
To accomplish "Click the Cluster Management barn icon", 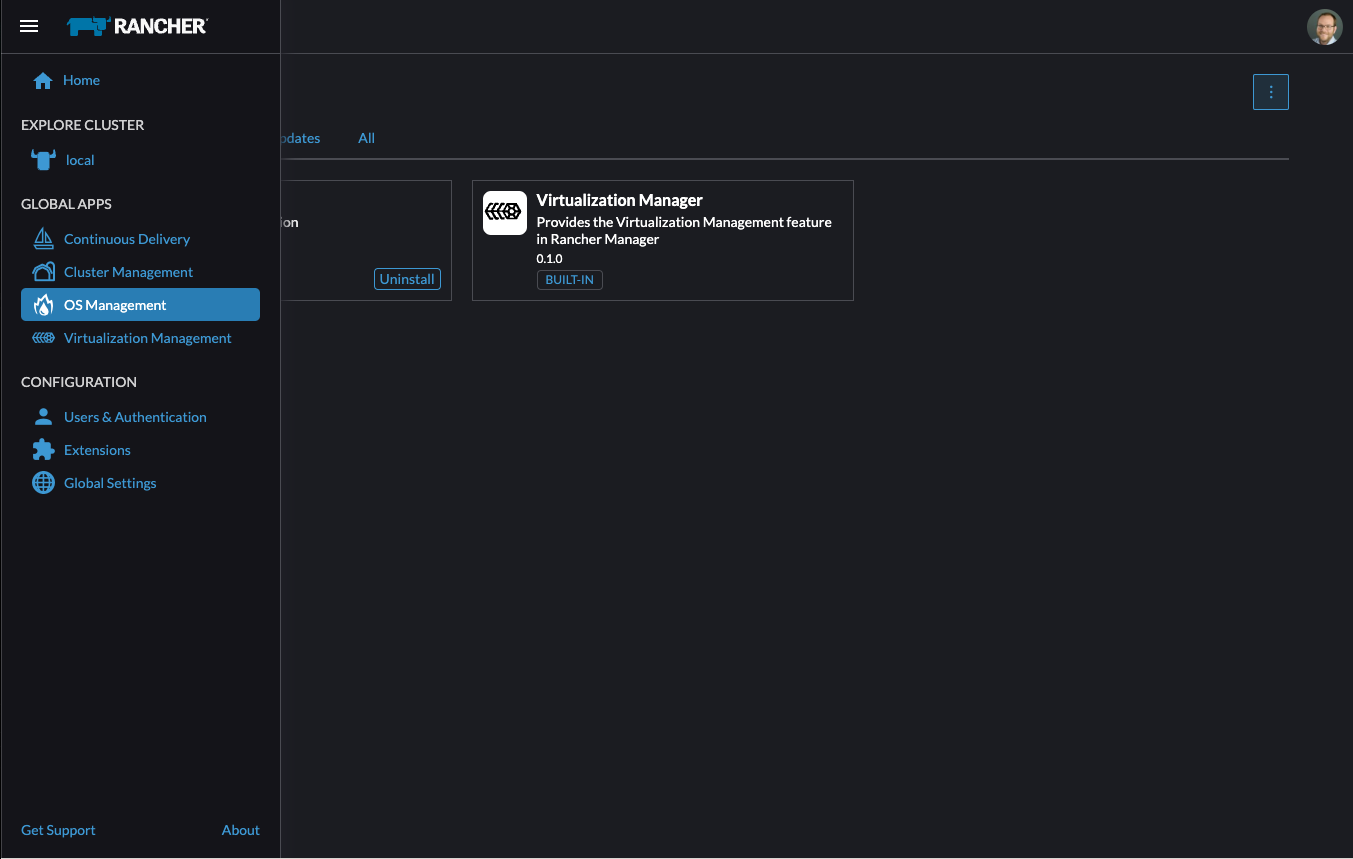I will coord(43,272).
